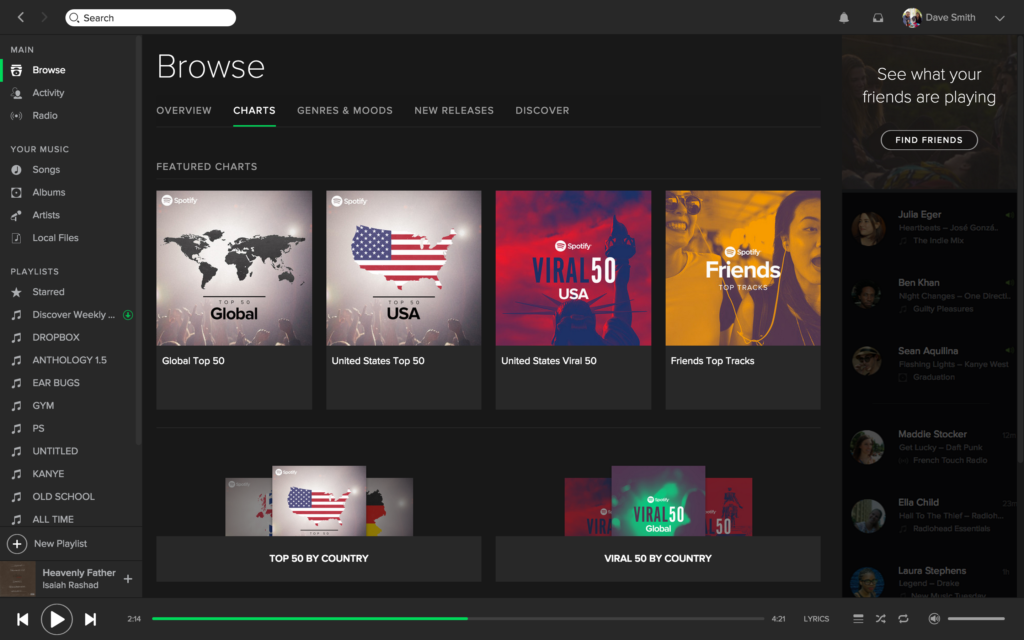1024x640 pixels.
Task: Click the Heavenly Father album art
Action: pos(18,579)
